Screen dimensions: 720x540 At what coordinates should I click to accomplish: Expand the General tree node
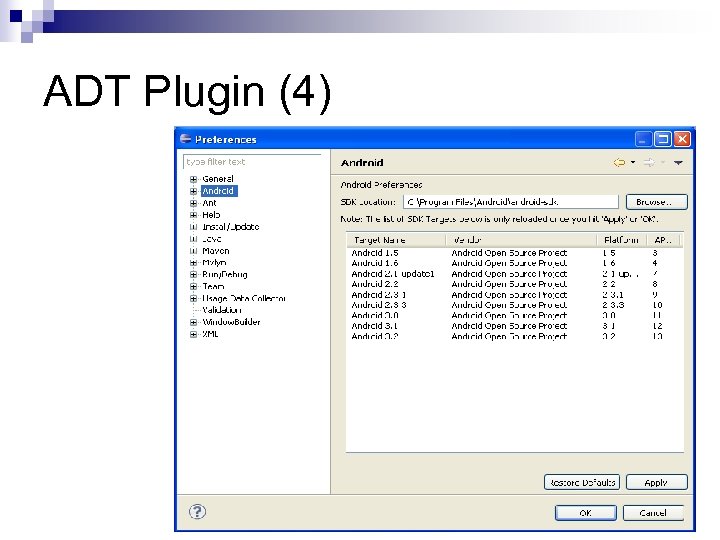pyautogui.click(x=193, y=179)
